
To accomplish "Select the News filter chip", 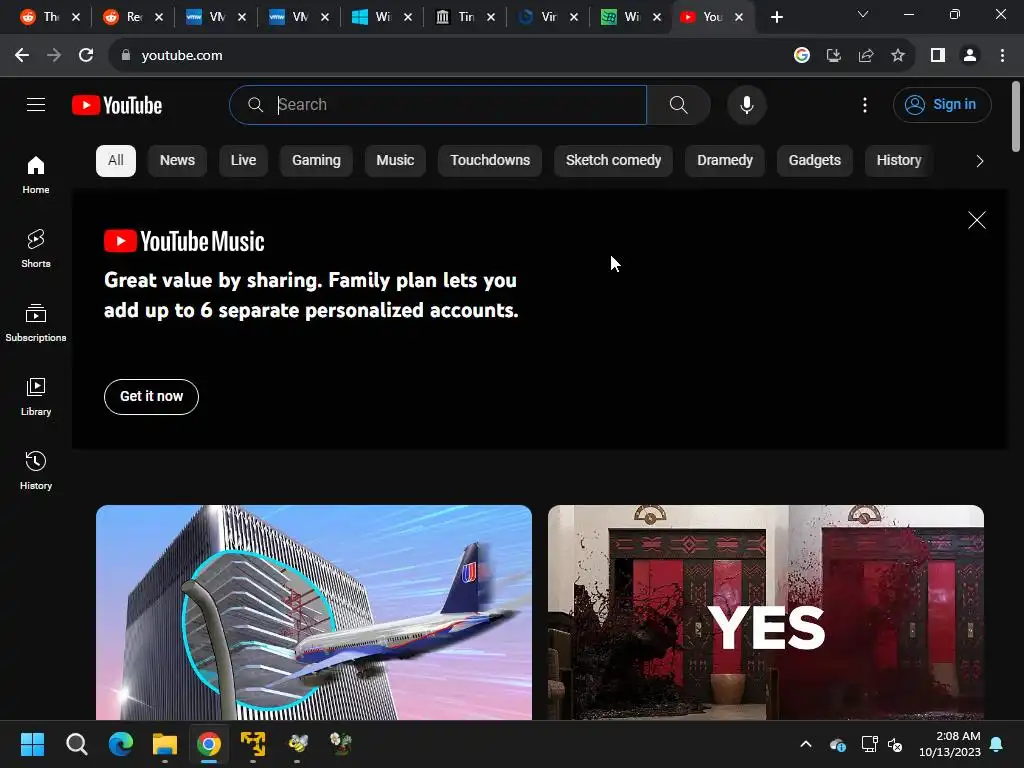I will 177,161.
